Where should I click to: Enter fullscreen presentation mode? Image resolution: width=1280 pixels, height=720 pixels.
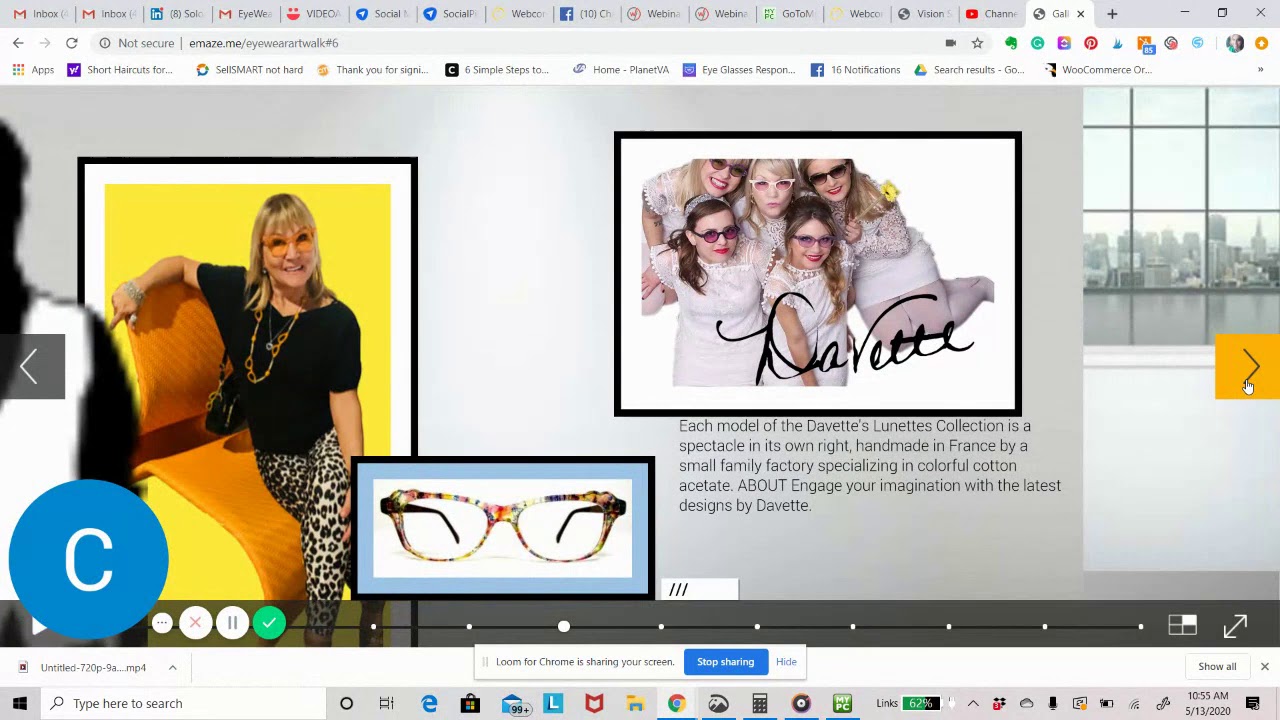pyautogui.click(x=1235, y=626)
